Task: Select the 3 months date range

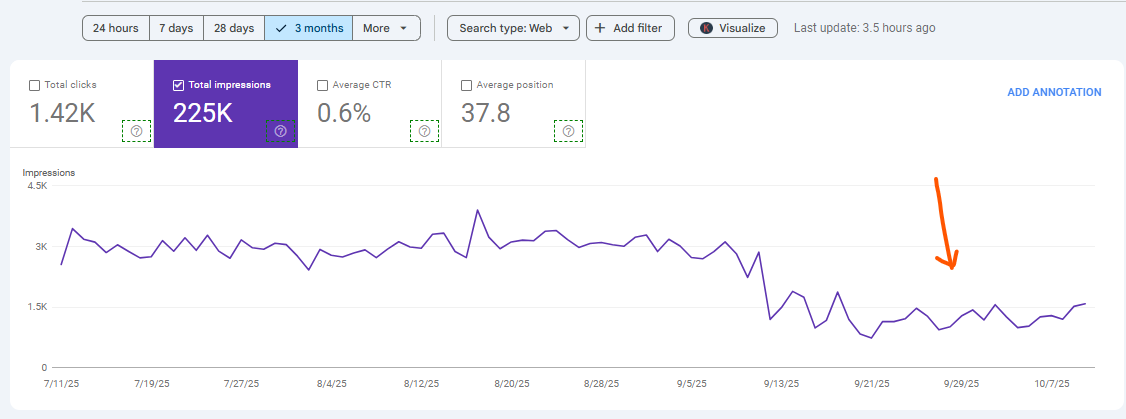Action: [x=309, y=28]
